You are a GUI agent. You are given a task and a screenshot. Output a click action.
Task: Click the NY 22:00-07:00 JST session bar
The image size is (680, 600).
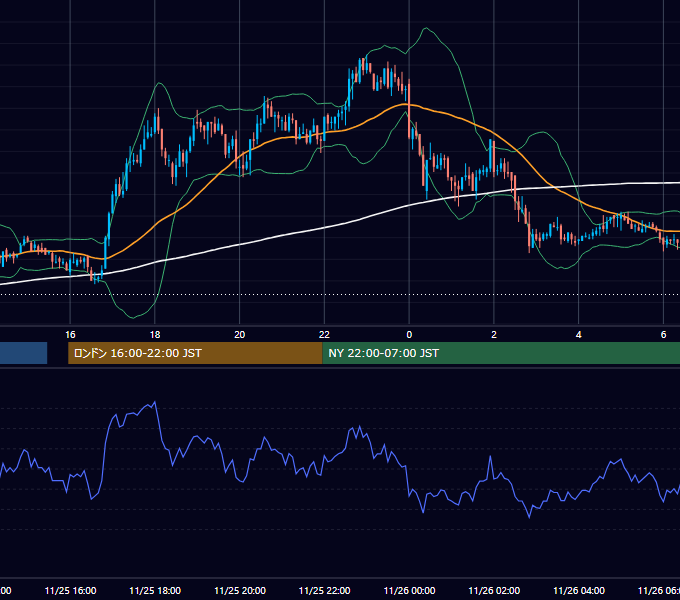[x=501, y=353]
